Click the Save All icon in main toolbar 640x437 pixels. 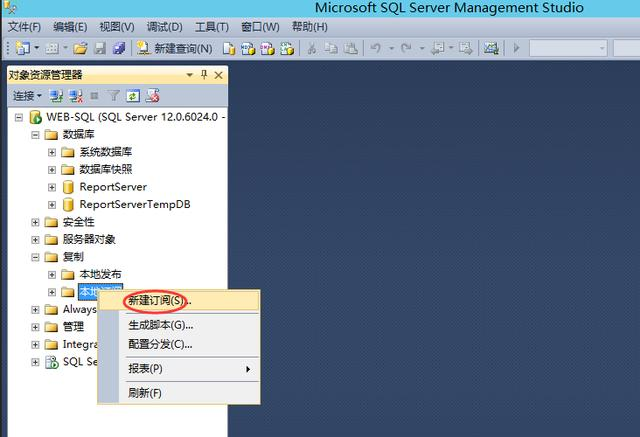pyautogui.click(x=119, y=47)
